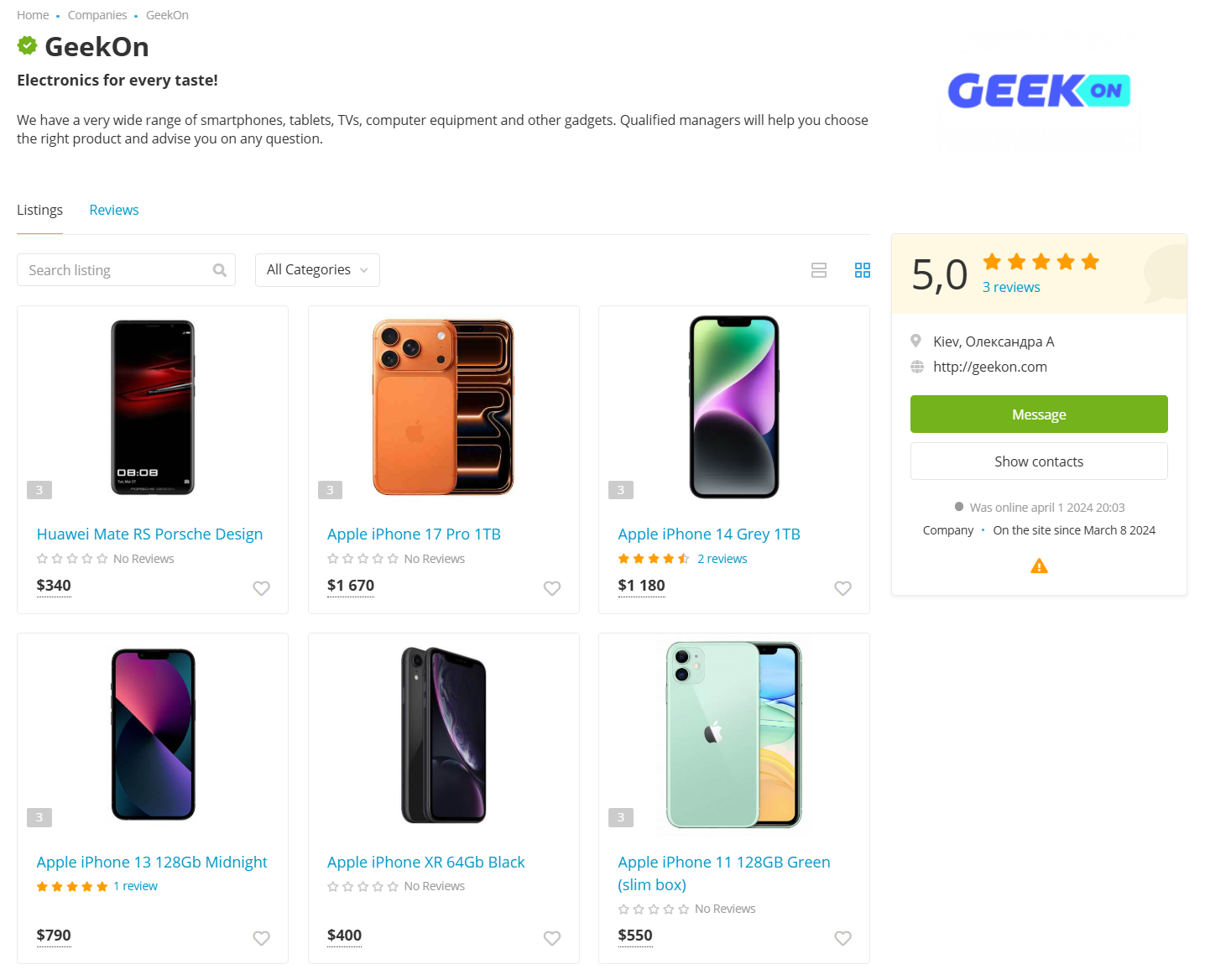Image resolution: width=1205 pixels, height=980 pixels.
Task: Expand the $1 670 price options
Action: tap(351, 586)
